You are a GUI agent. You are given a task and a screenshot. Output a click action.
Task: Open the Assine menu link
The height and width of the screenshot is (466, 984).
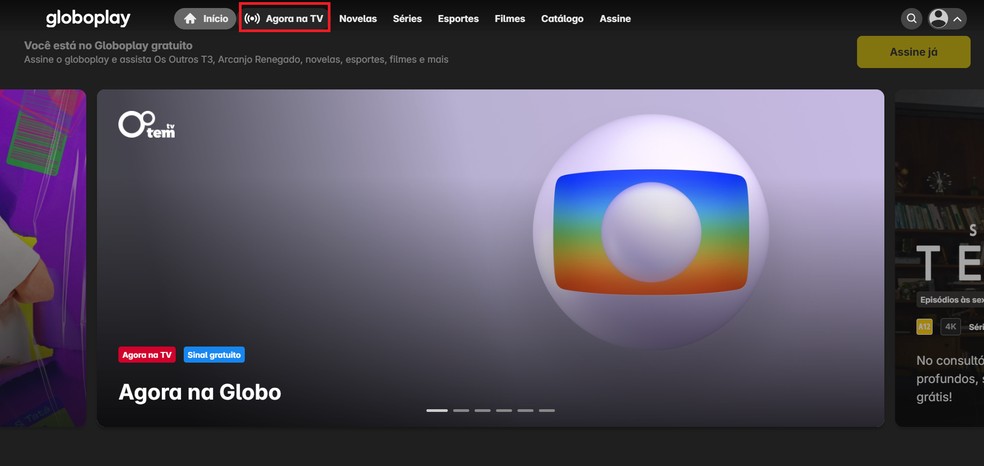(x=615, y=19)
